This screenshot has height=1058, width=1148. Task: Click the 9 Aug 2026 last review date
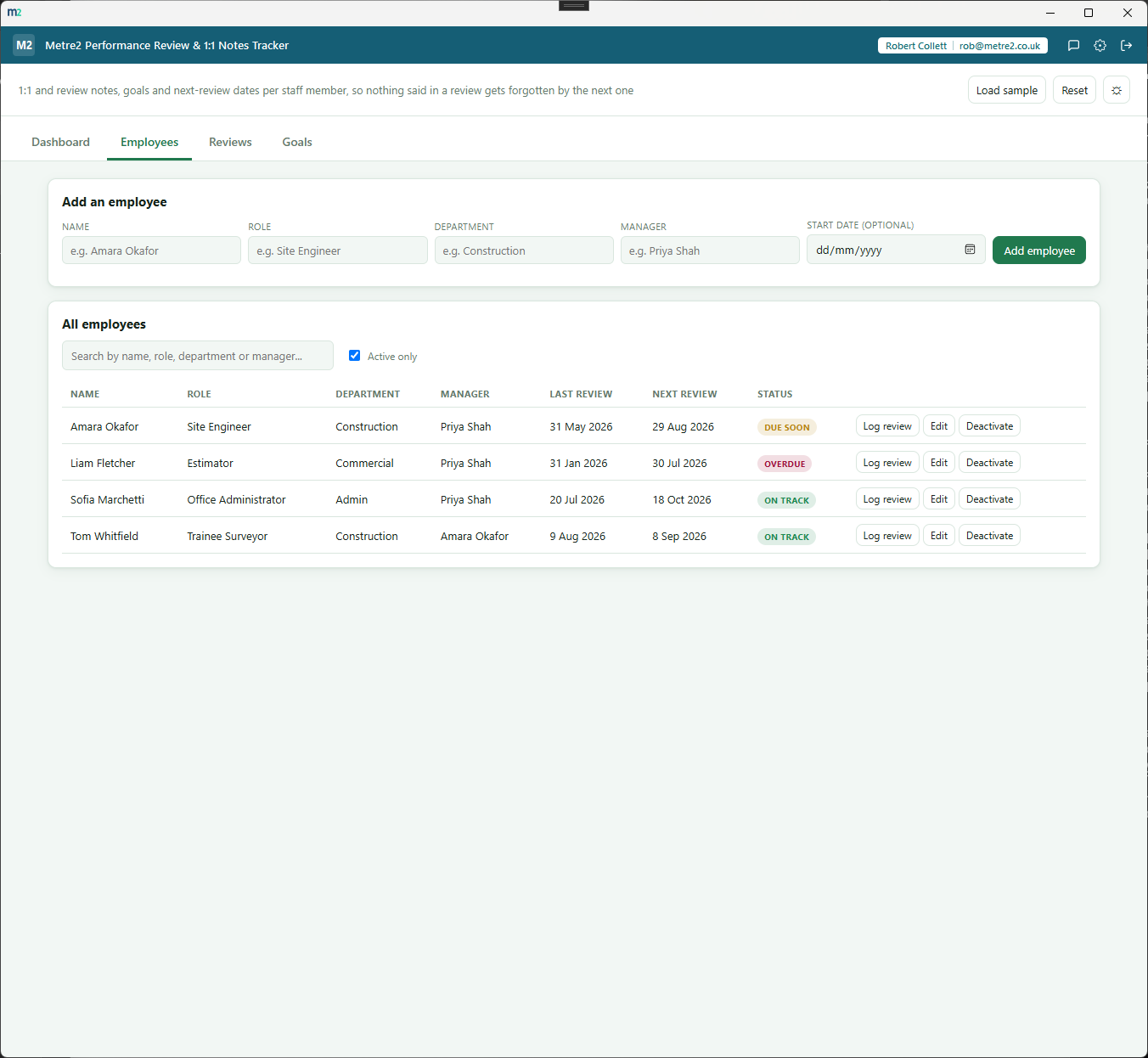[x=577, y=536]
